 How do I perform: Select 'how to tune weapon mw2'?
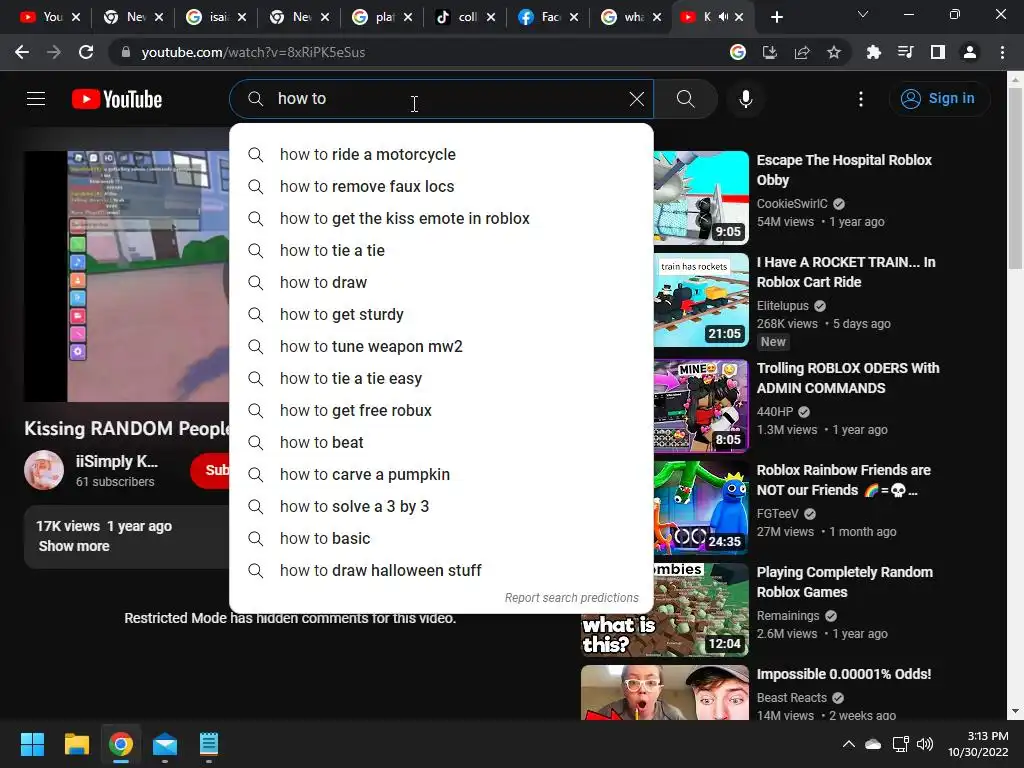point(441,347)
